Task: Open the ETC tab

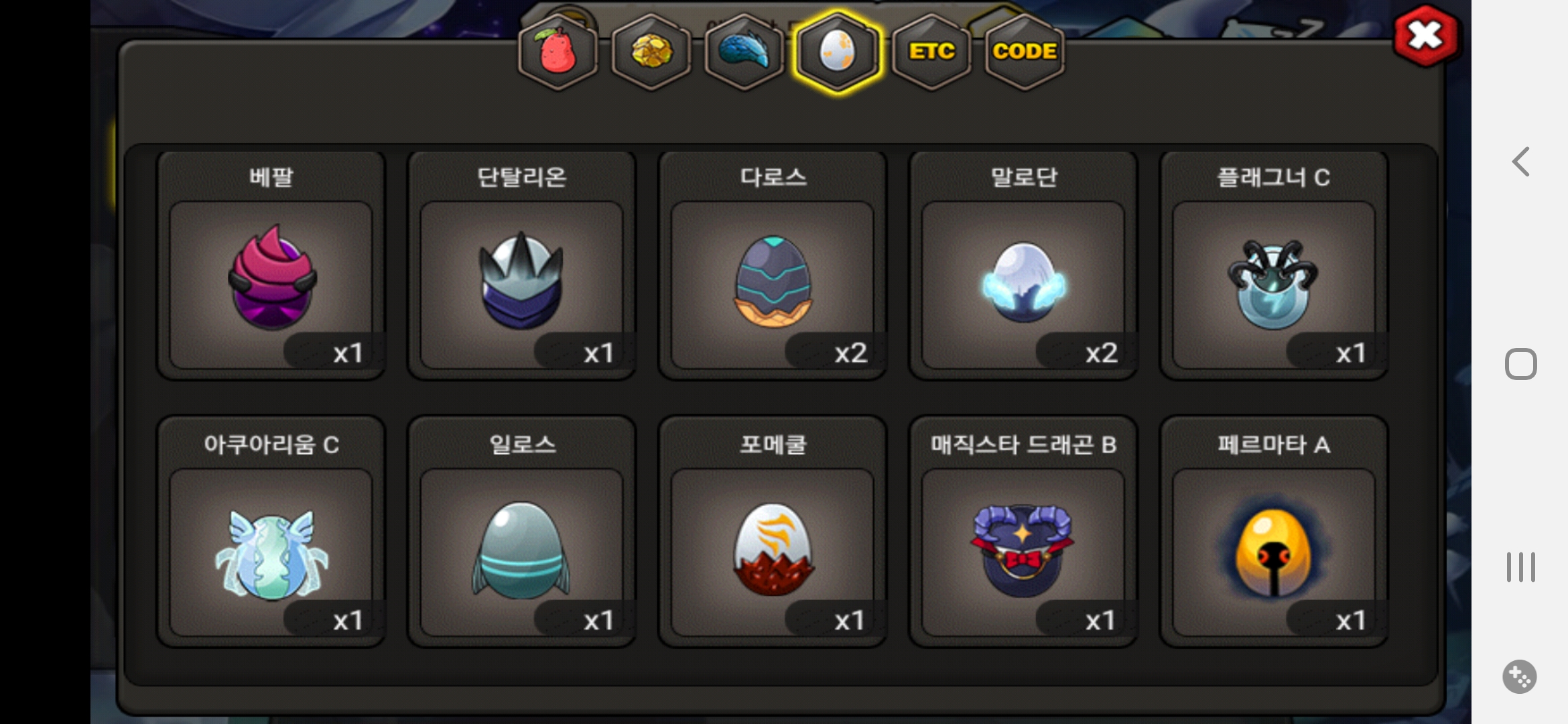Action: (x=931, y=52)
